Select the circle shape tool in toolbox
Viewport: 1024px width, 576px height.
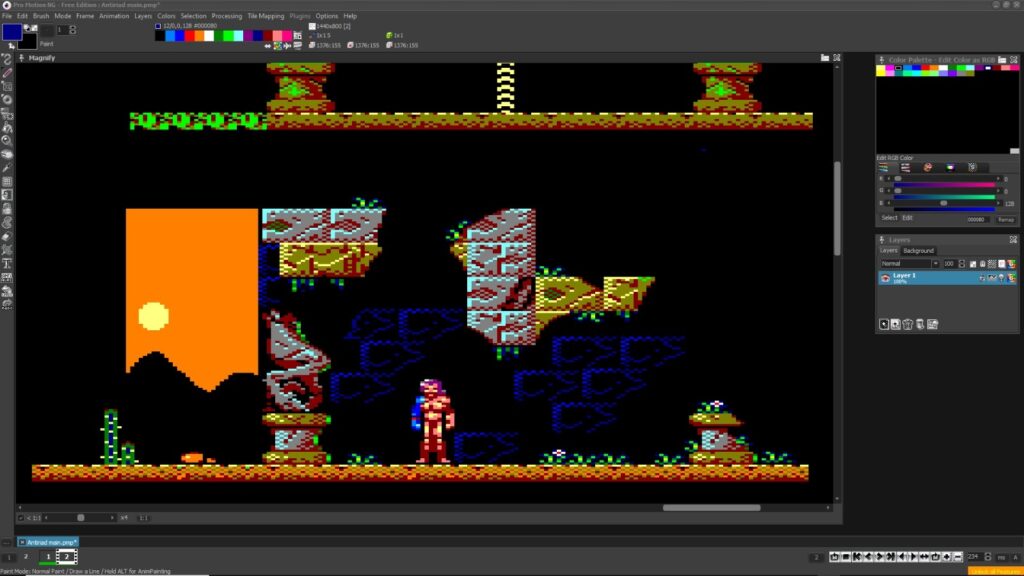click(x=7, y=100)
